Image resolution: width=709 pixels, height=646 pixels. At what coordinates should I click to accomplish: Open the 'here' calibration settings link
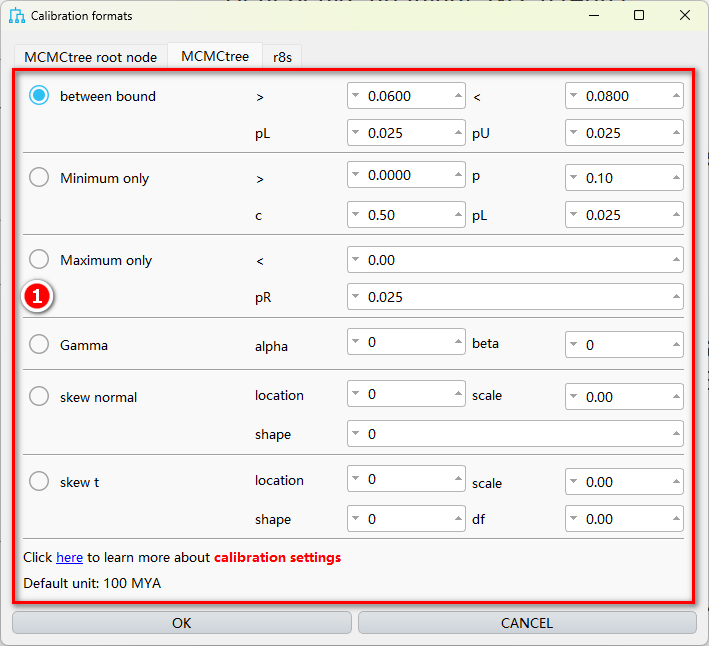pyautogui.click(x=69, y=557)
